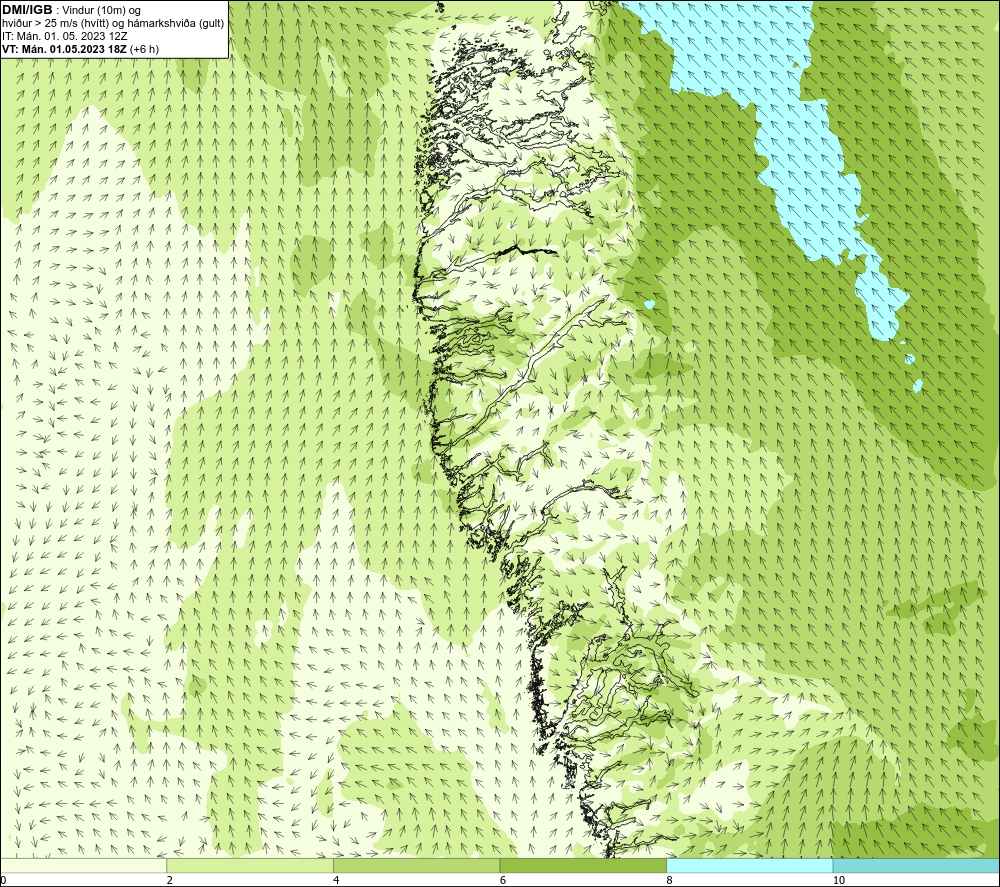Click the 0–2 m/s pale legend color
This screenshot has width=1000, height=887.
[84, 865]
